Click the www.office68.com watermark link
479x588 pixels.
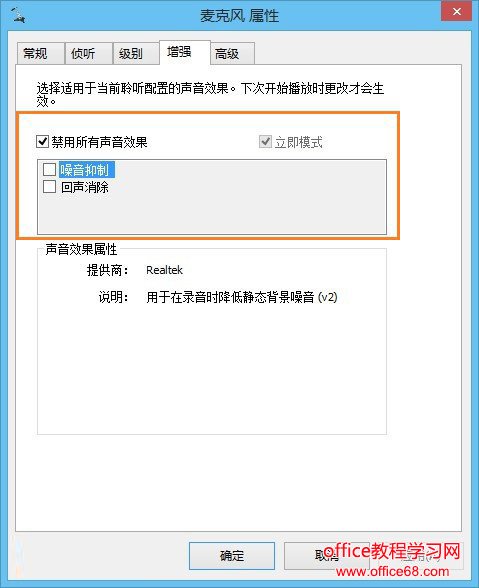tap(392, 572)
